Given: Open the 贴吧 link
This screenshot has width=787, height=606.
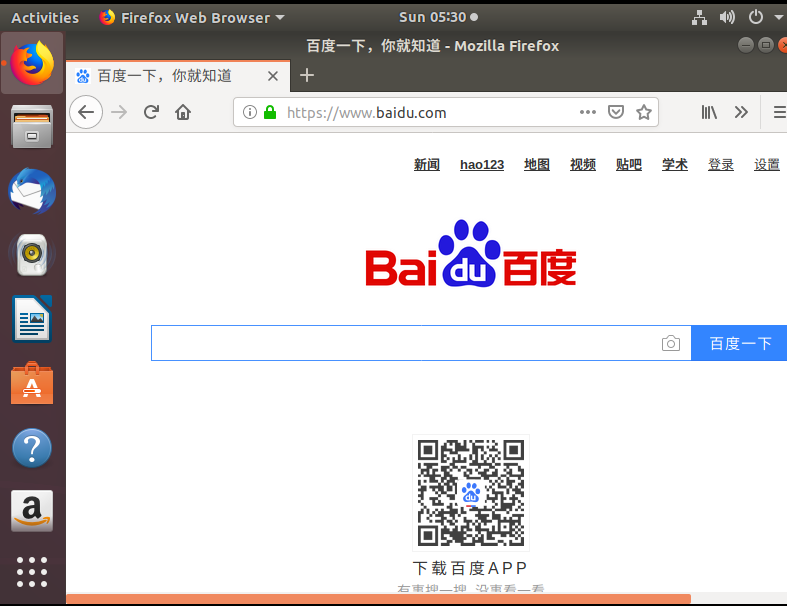Looking at the screenshot, I should 629,165.
